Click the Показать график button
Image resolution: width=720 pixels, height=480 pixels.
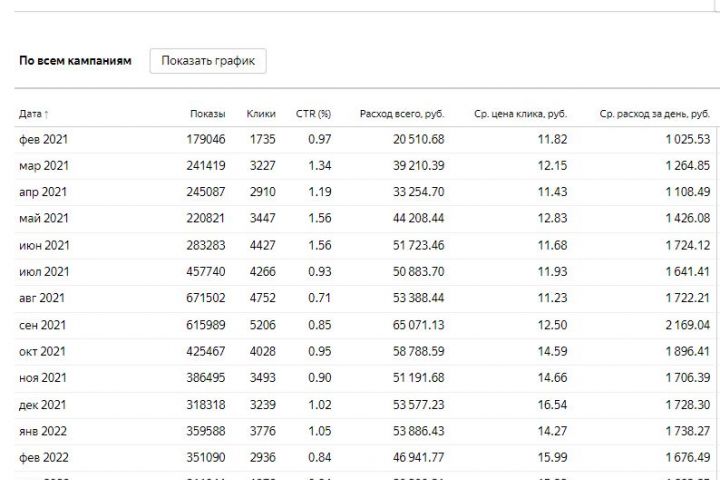tap(208, 61)
